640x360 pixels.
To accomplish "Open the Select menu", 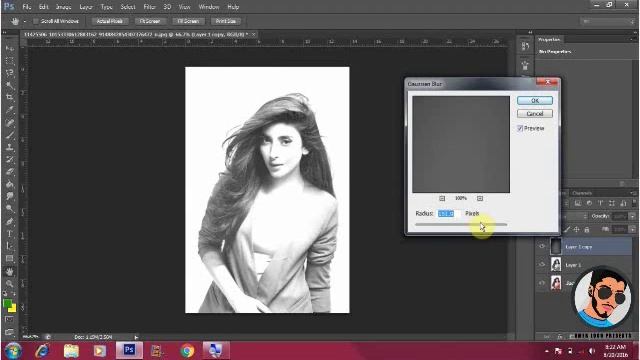I will point(128,7).
